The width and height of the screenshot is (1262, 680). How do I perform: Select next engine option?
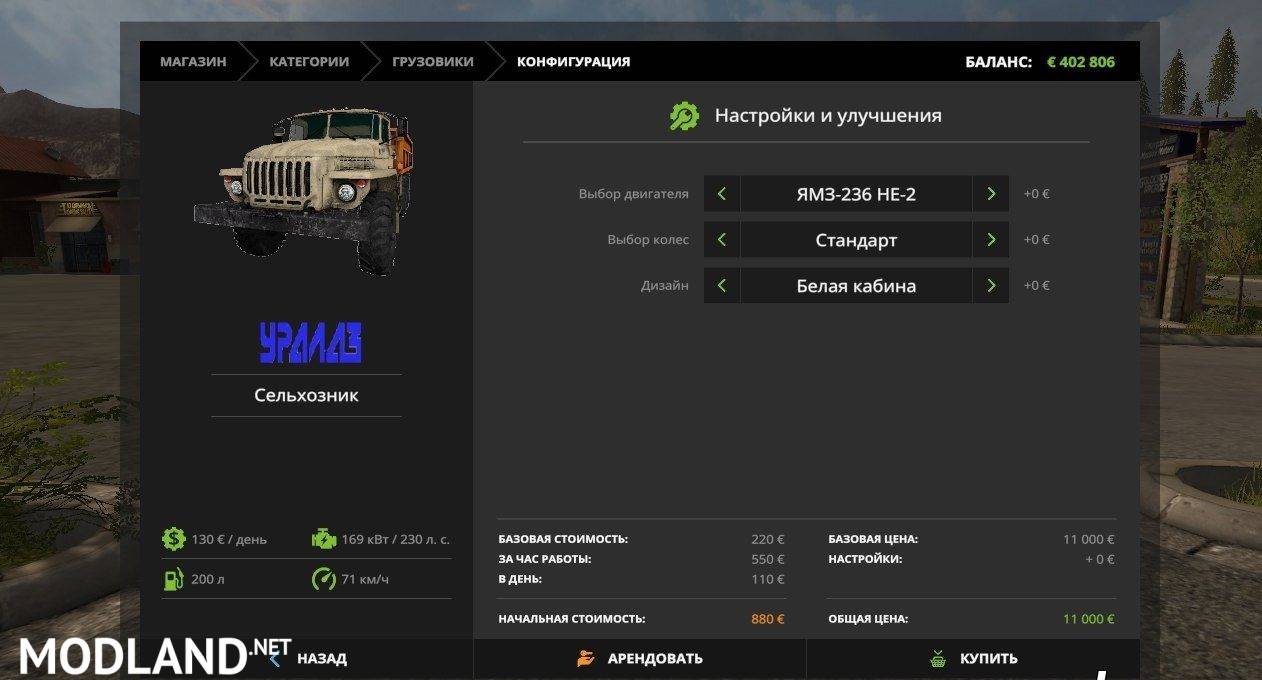pos(990,194)
